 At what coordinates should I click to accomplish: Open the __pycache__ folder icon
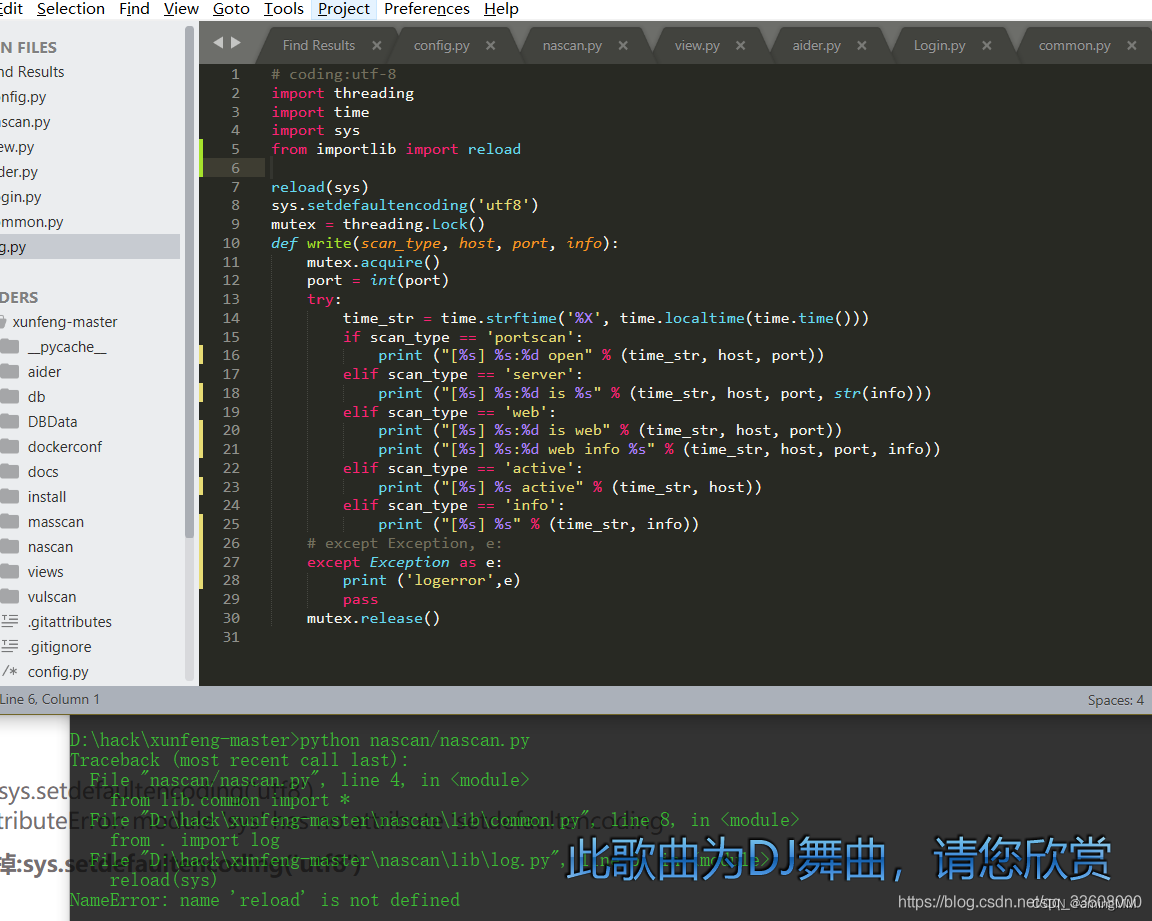tap(10, 347)
